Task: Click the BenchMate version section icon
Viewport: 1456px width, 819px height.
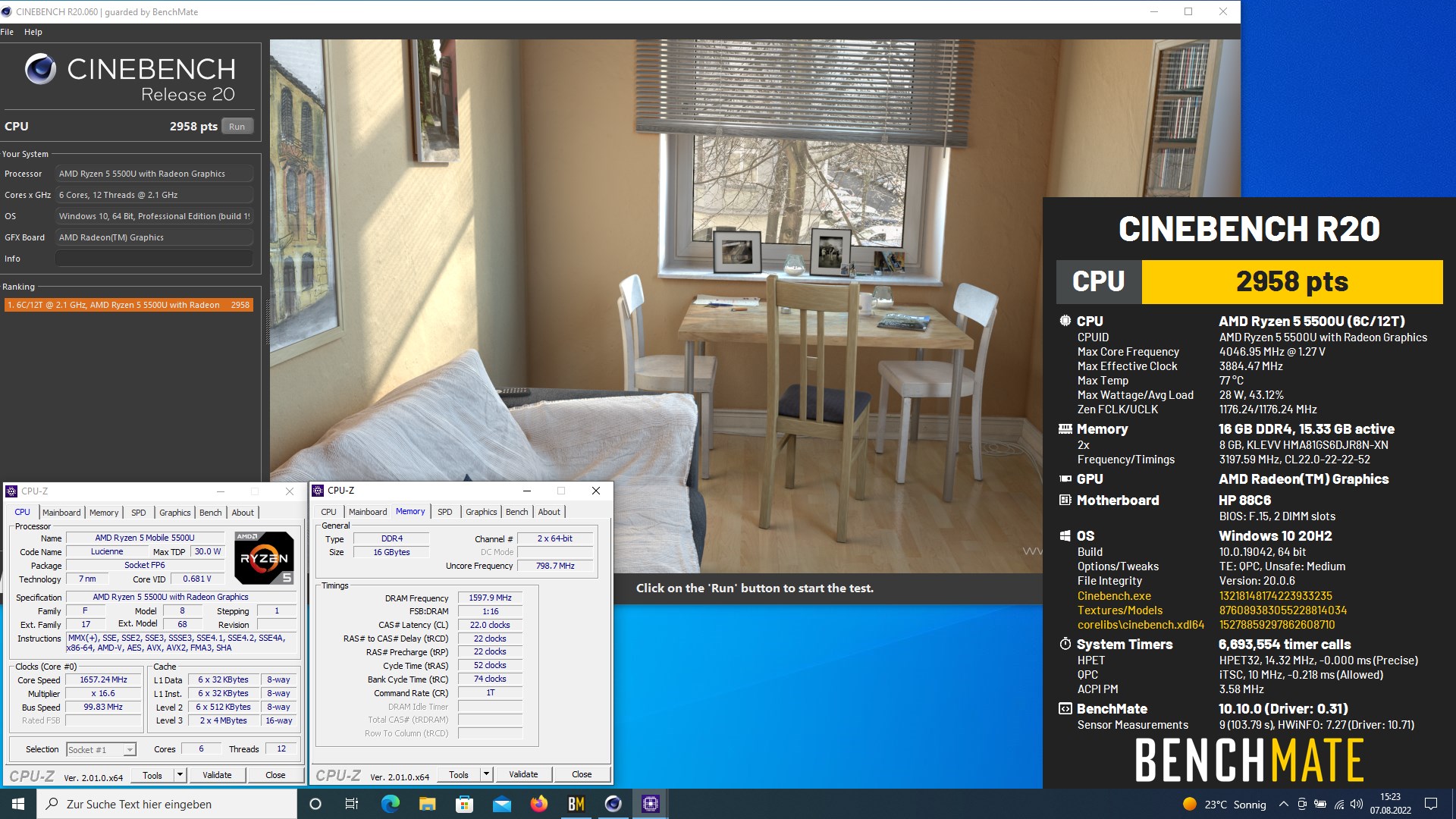Action: 1065,708
